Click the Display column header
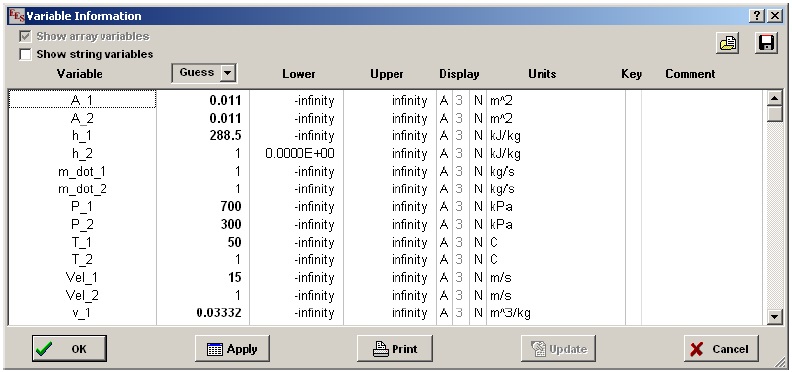792x372 pixels. [459, 74]
